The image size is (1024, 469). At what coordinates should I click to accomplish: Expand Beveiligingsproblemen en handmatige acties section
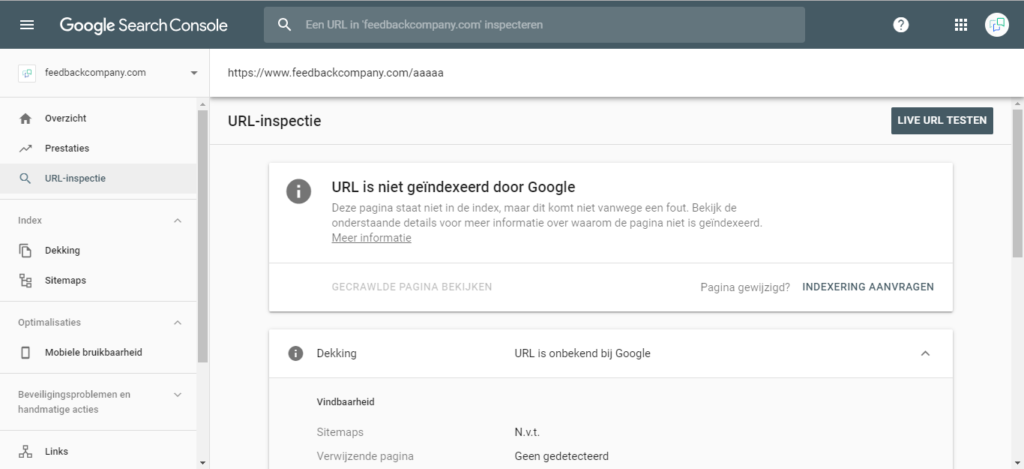point(178,395)
